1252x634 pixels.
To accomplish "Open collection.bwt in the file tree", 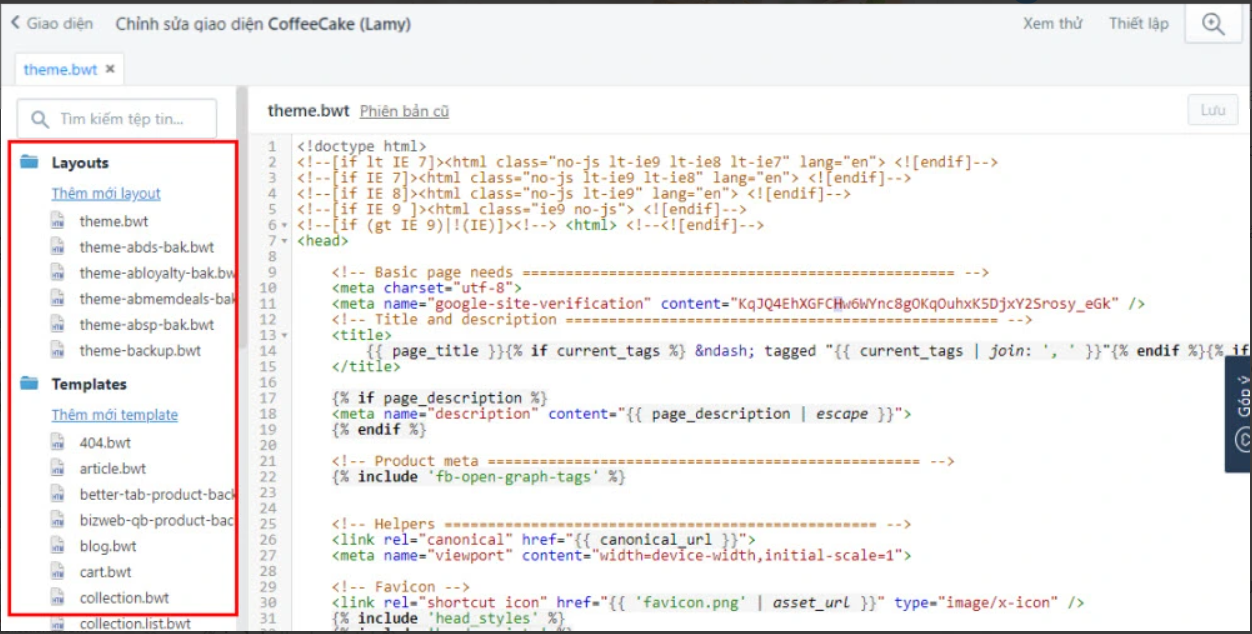I will pyautogui.click(x=124, y=598).
